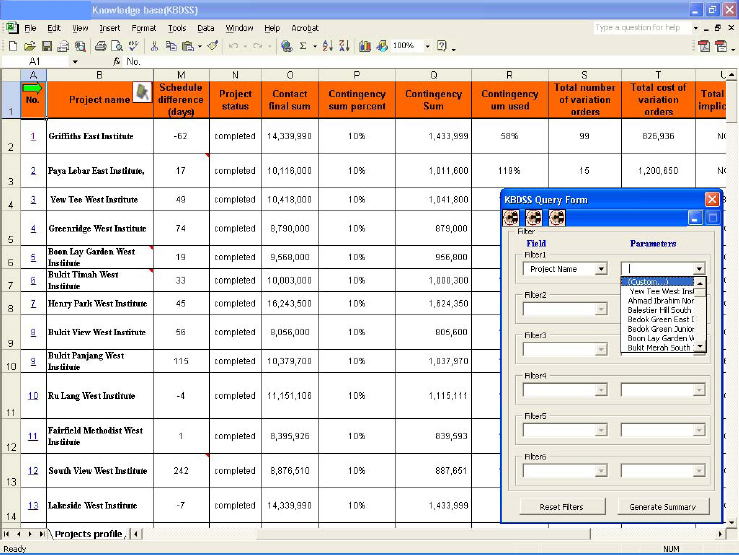This screenshot has width=739, height=555.
Task: Click the Format Painter icon
Action: coord(213,46)
